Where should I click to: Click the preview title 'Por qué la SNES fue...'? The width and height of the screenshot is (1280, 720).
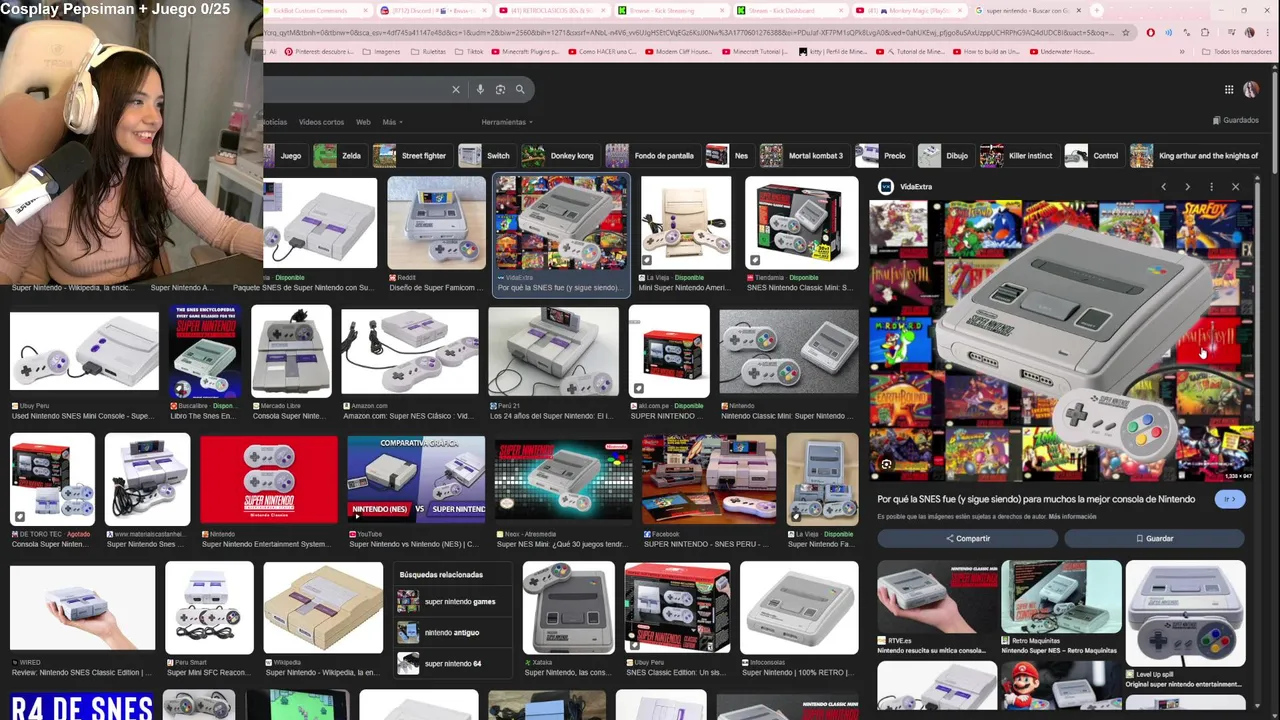click(x=1036, y=499)
